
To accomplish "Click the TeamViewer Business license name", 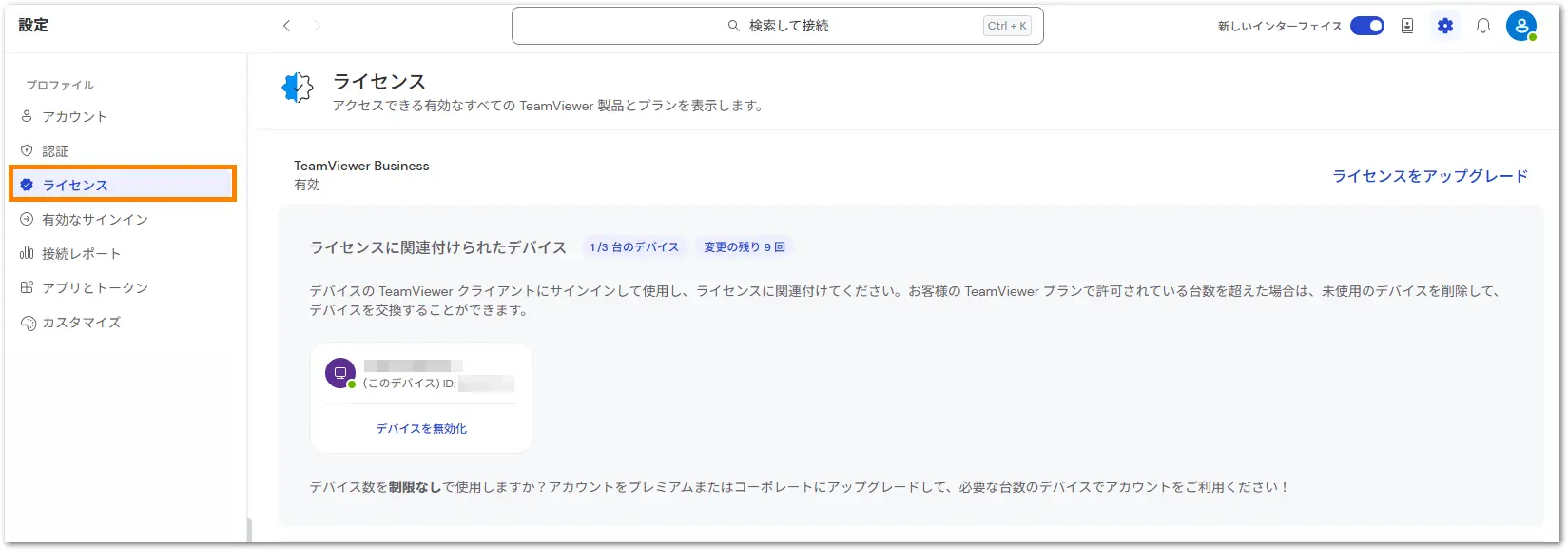I will pyautogui.click(x=361, y=166).
